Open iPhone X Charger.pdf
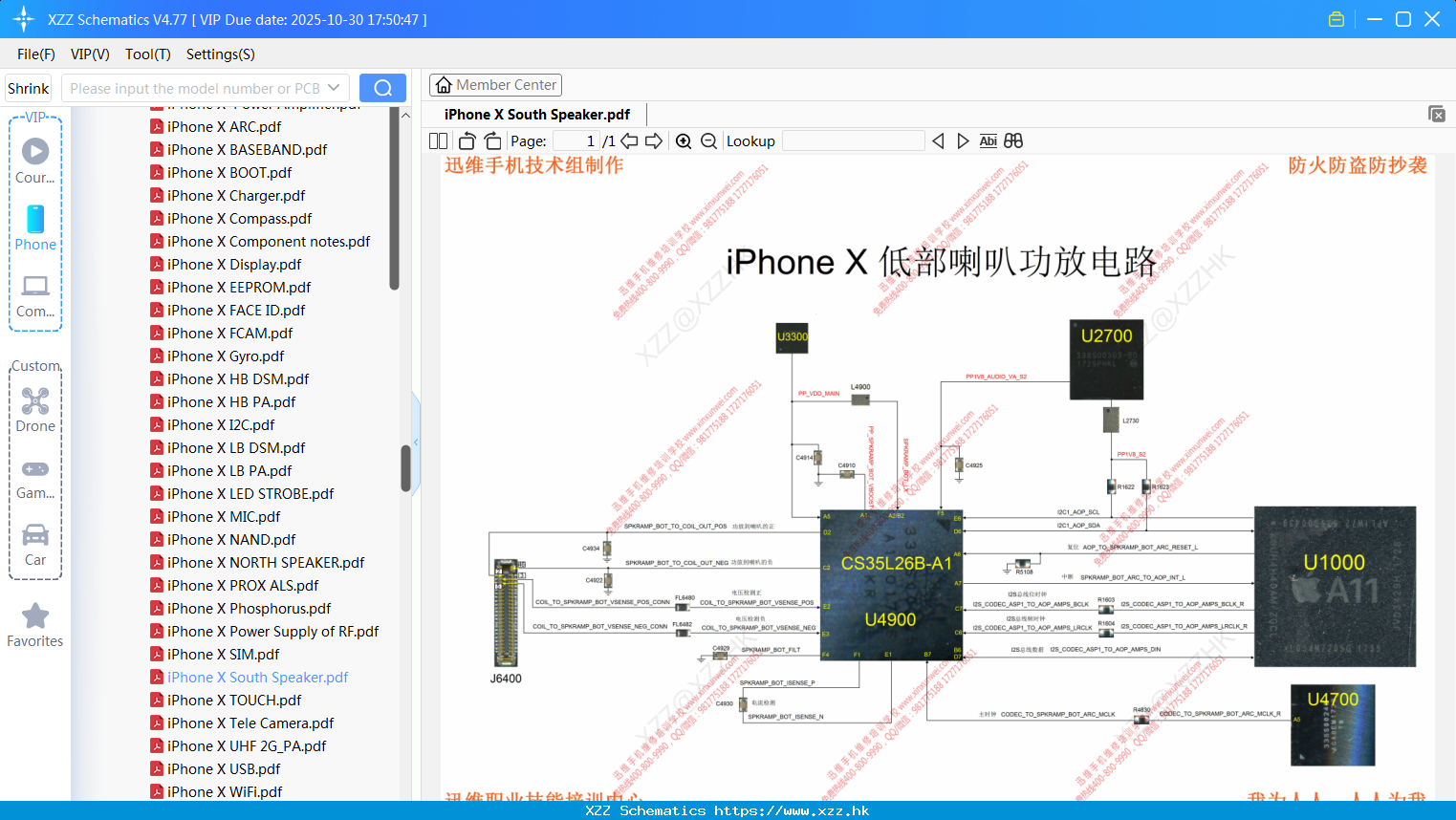1456x820 pixels. [236, 195]
